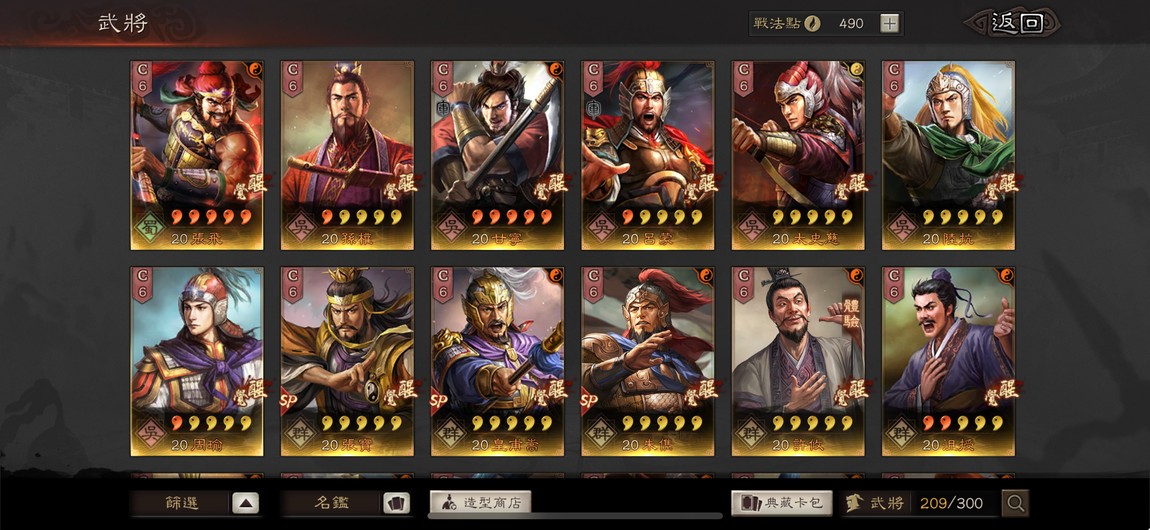The height and width of the screenshot is (530, 1150).
Task: Select the 甘寧 general card
Action: (x=497, y=155)
